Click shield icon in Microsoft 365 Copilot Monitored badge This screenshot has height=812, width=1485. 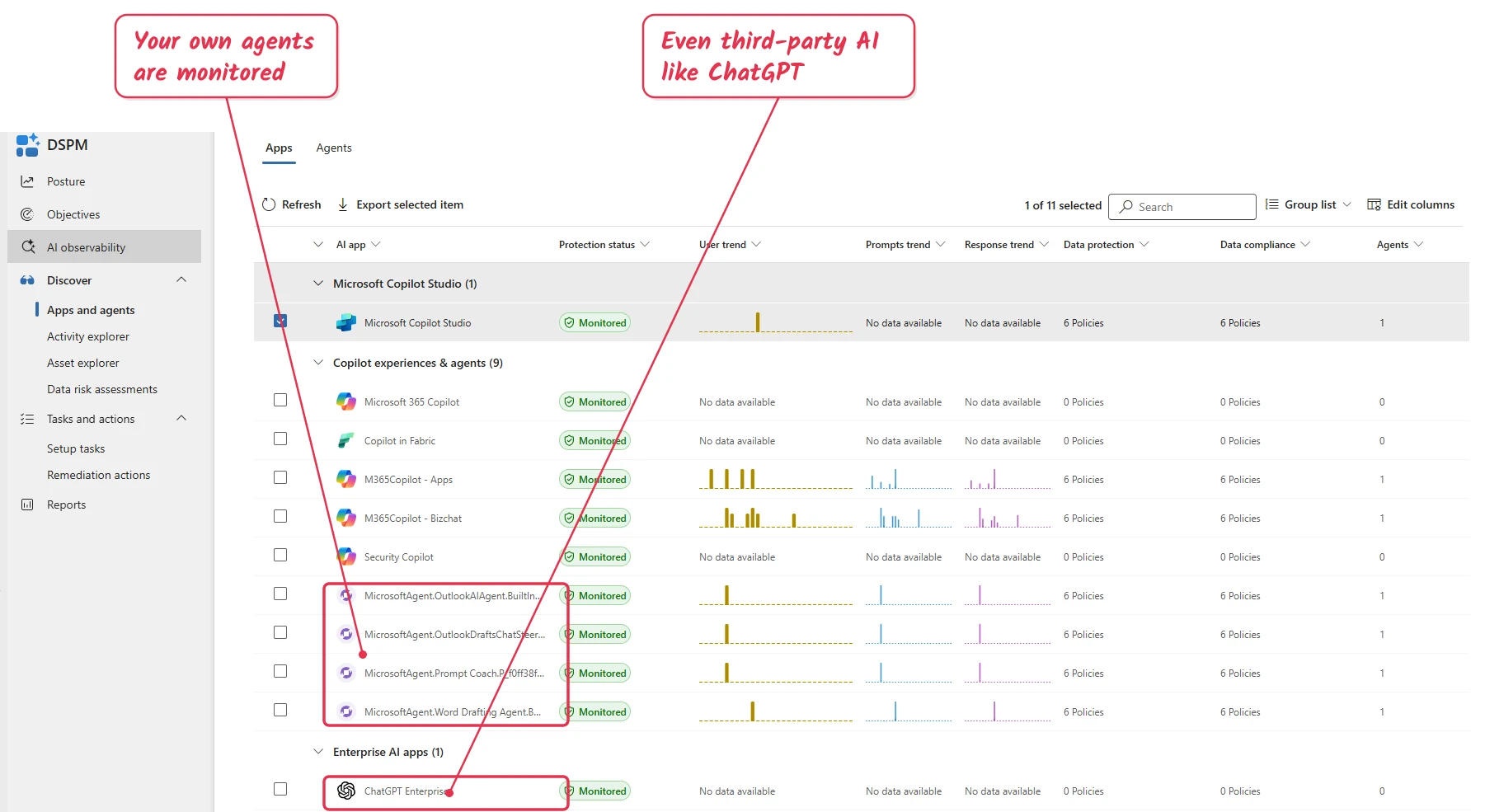tap(569, 401)
